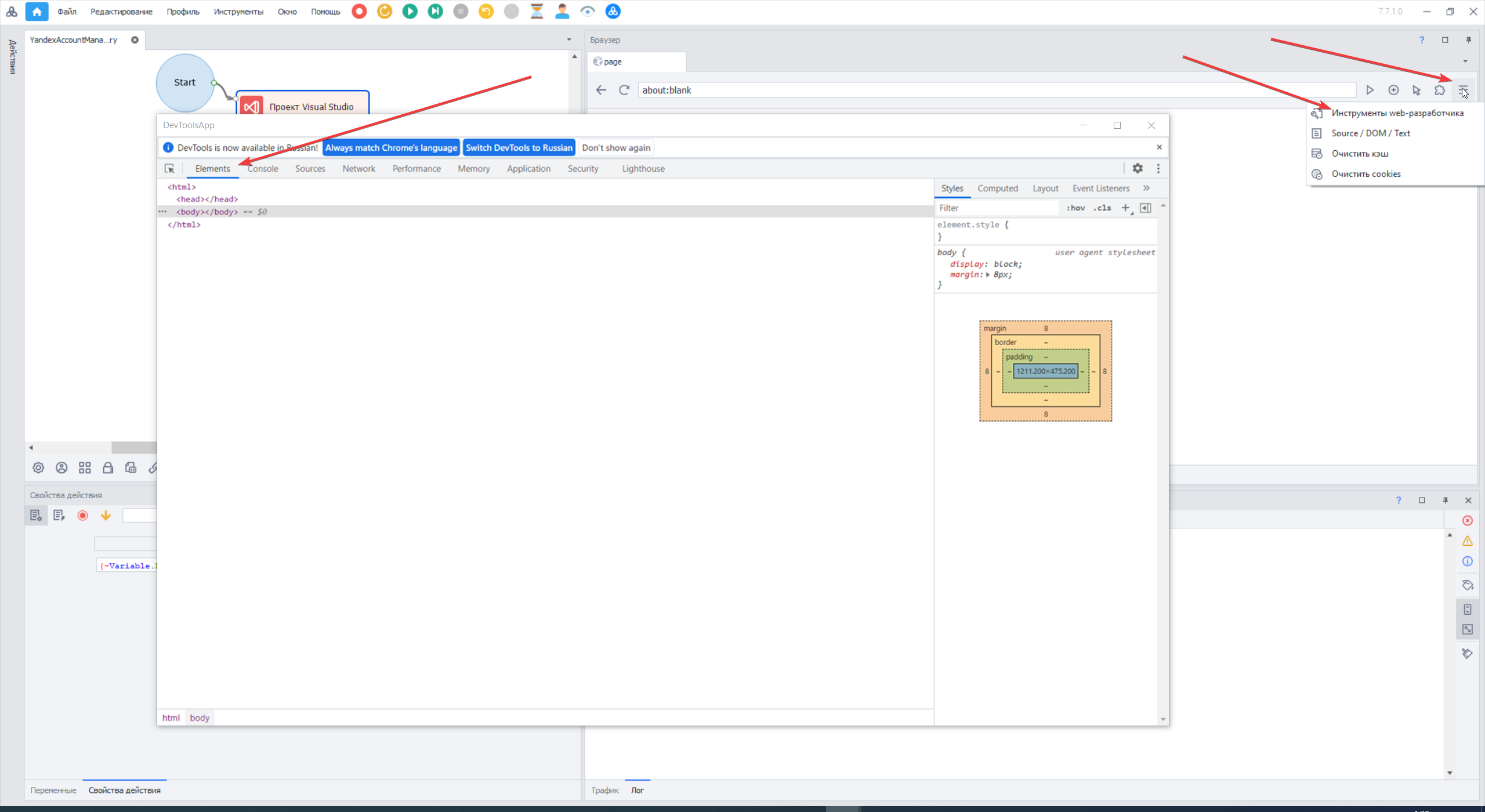1485x812 pixels.
Task: Select Очистить cookies from the browser menu
Action: click(x=1366, y=174)
